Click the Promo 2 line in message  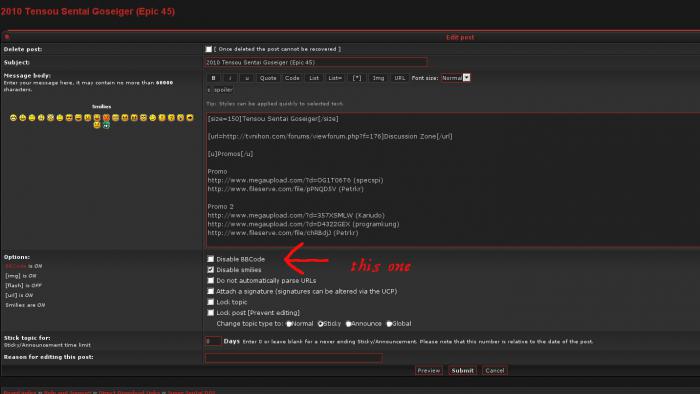click(x=221, y=207)
